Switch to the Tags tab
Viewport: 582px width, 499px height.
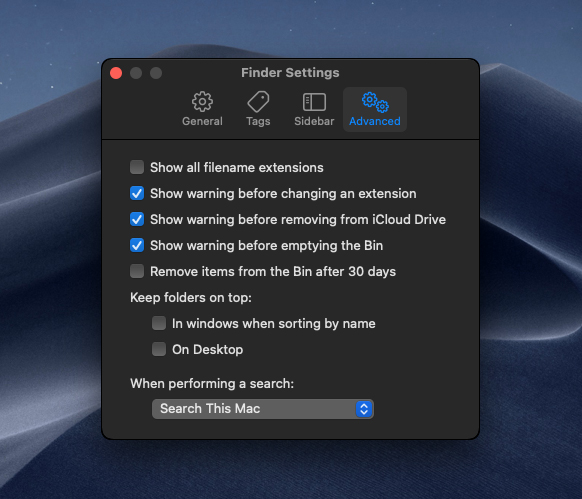click(258, 109)
